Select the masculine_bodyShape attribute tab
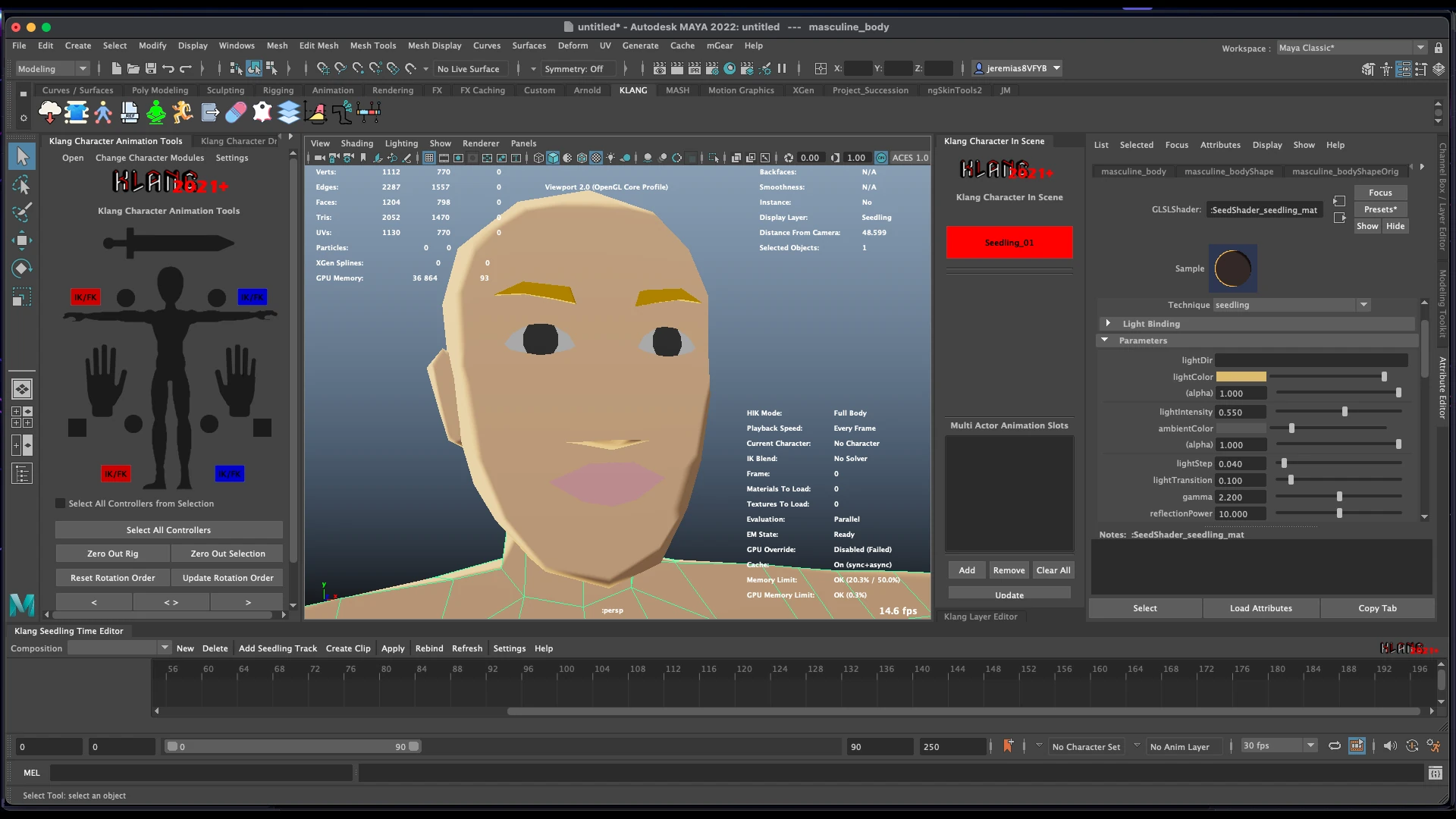 click(1228, 171)
